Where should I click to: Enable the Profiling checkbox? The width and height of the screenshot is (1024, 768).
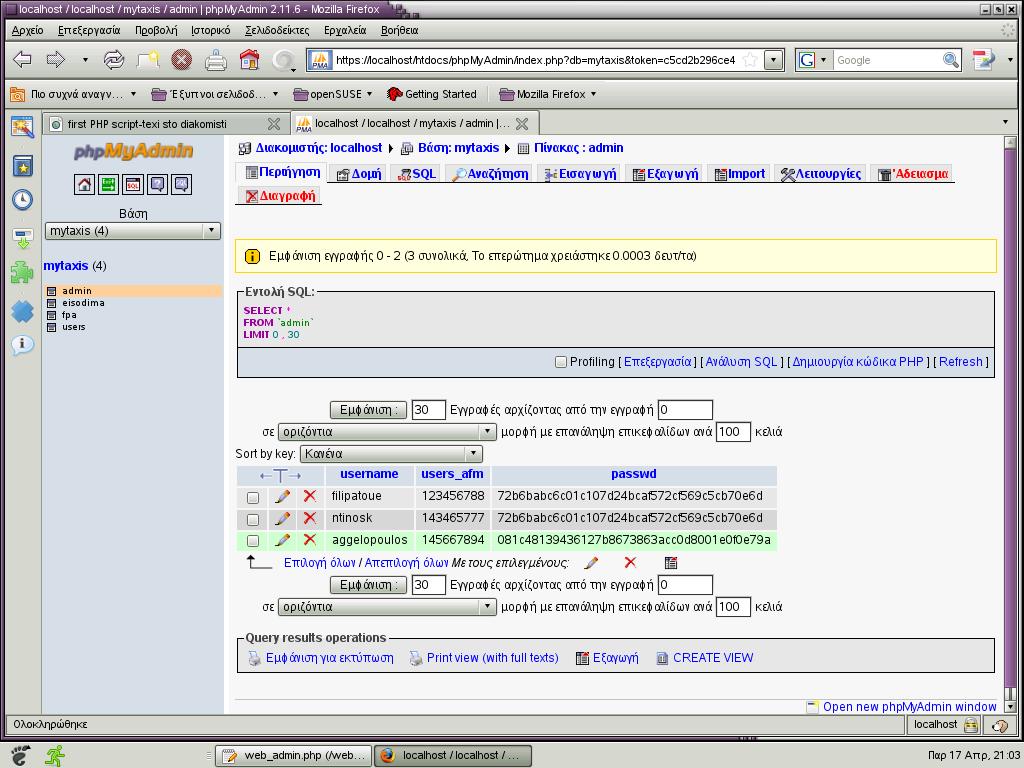560,362
